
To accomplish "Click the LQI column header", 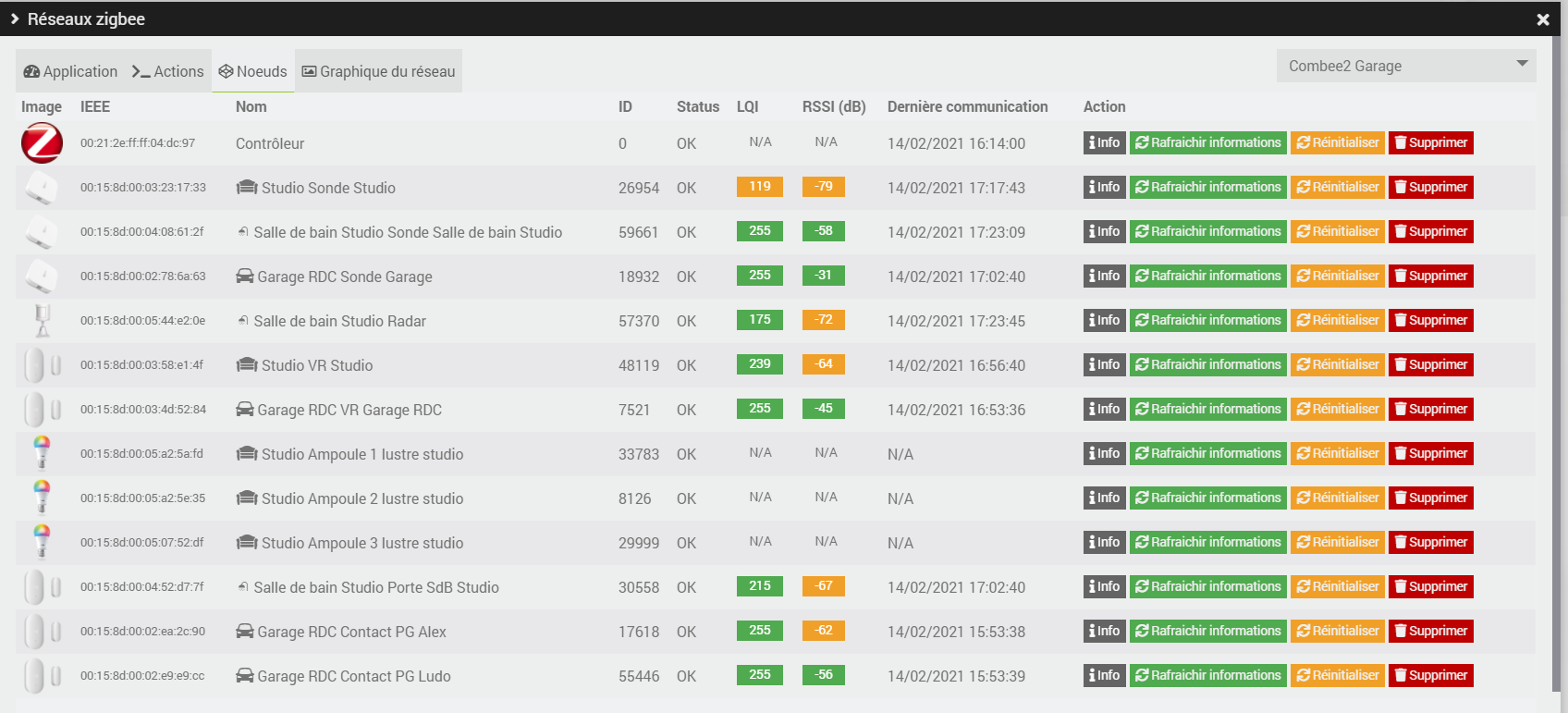I will [x=748, y=106].
